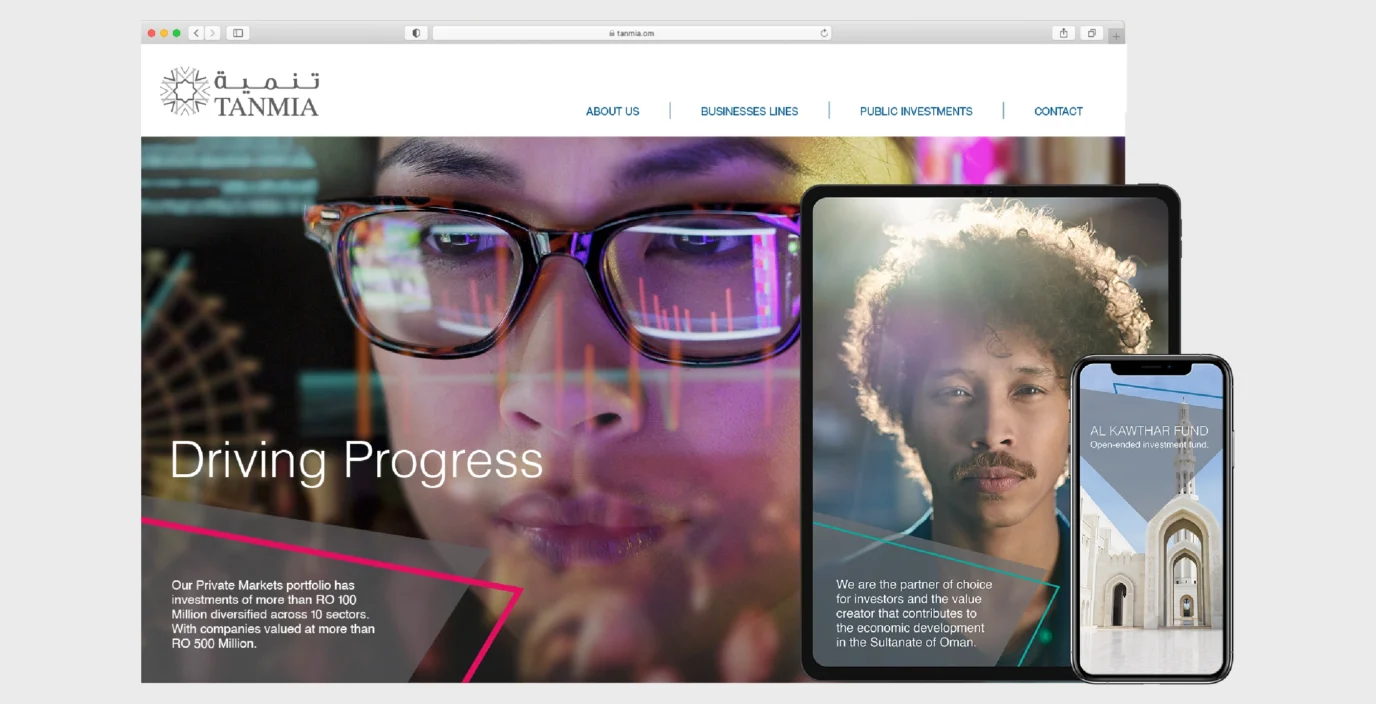Viewport: 1376px width, 704px height.
Task: Click the green fullscreen window button
Action: pos(177,33)
